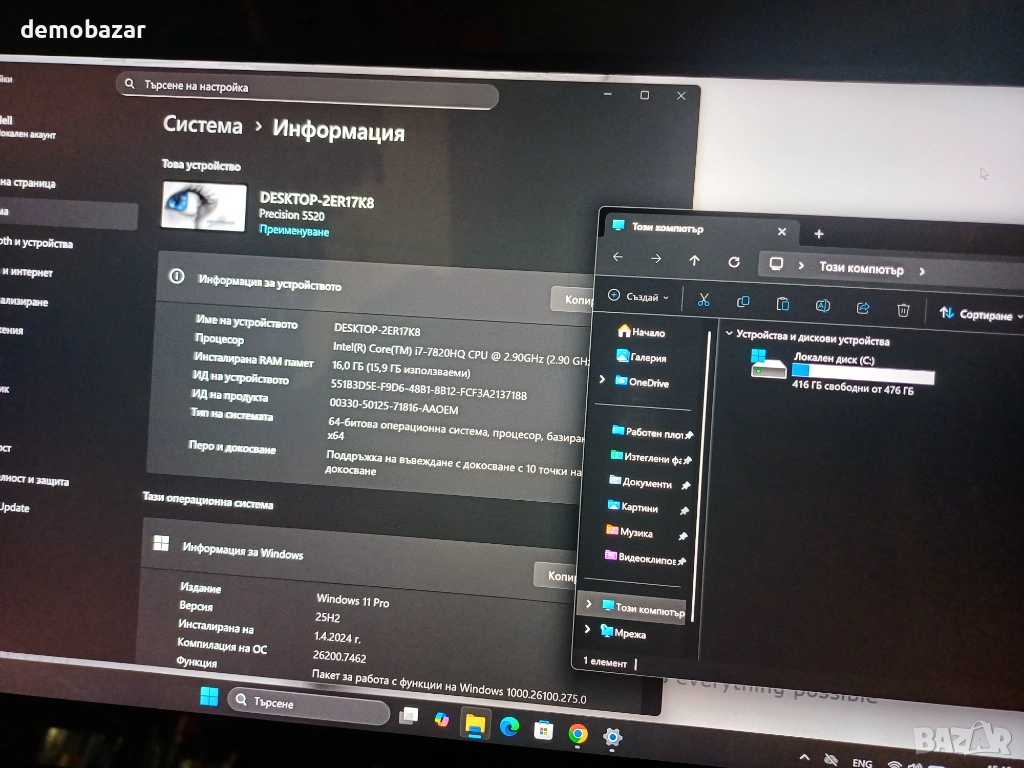The width and height of the screenshot is (1024, 768).
Task: Select Документи in the navigation pane
Action: [x=646, y=482]
